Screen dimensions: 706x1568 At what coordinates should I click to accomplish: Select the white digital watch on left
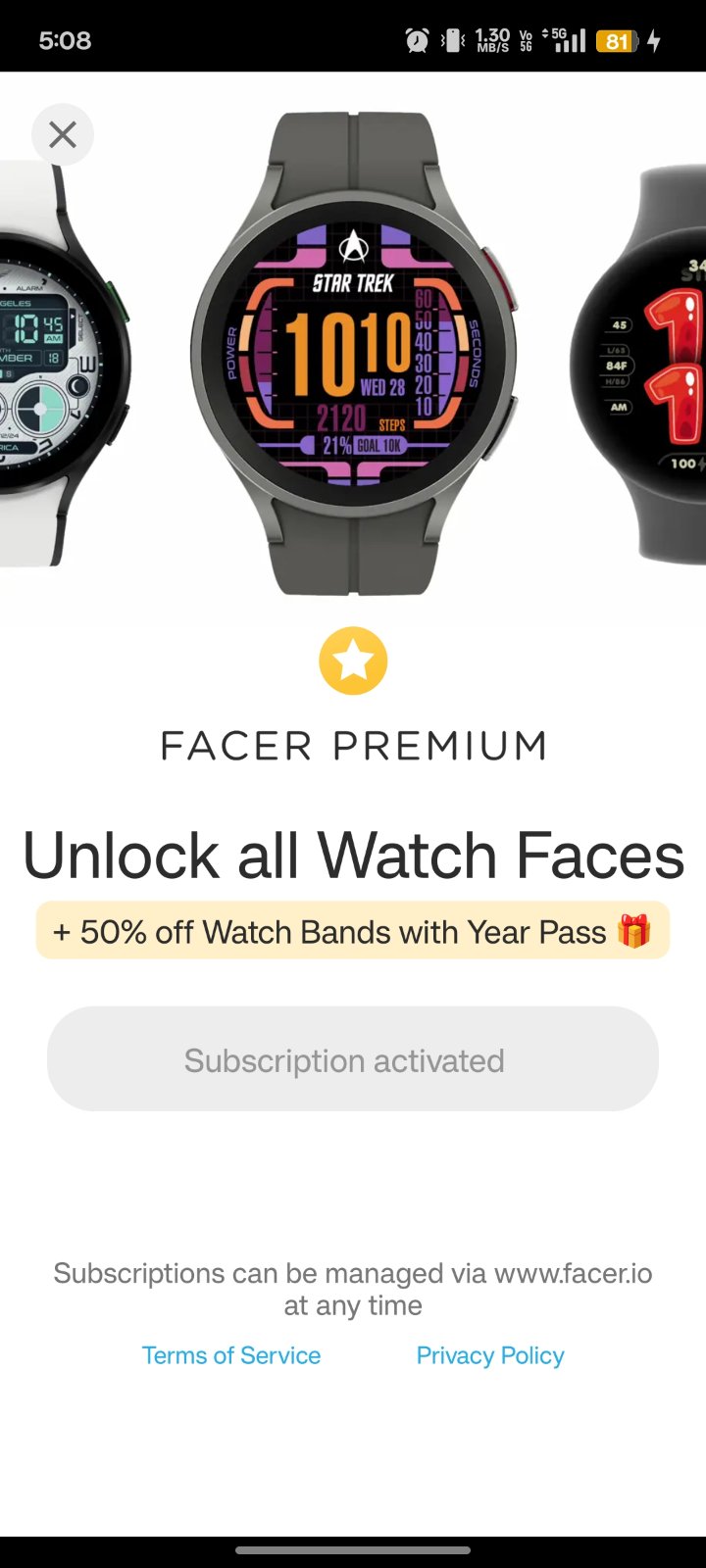tap(59, 363)
